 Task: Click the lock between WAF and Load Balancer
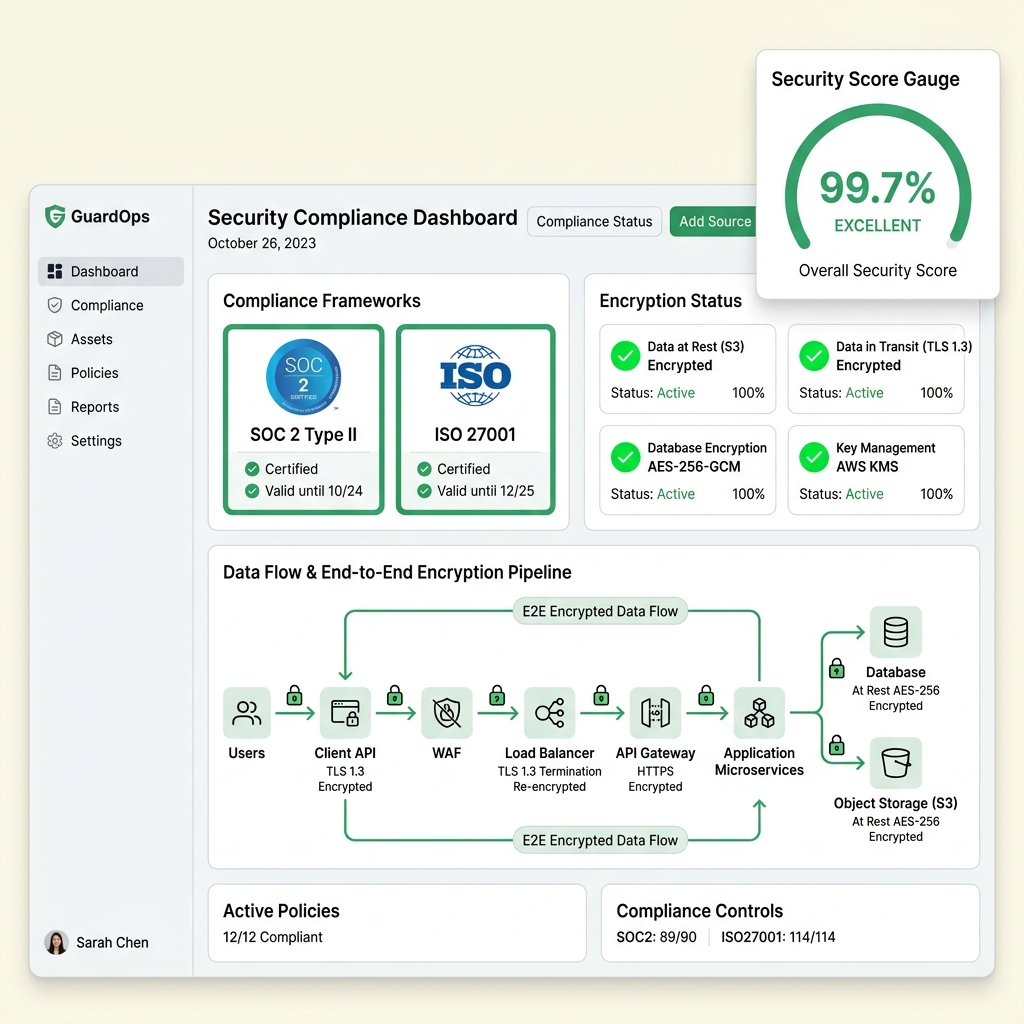coord(497,695)
